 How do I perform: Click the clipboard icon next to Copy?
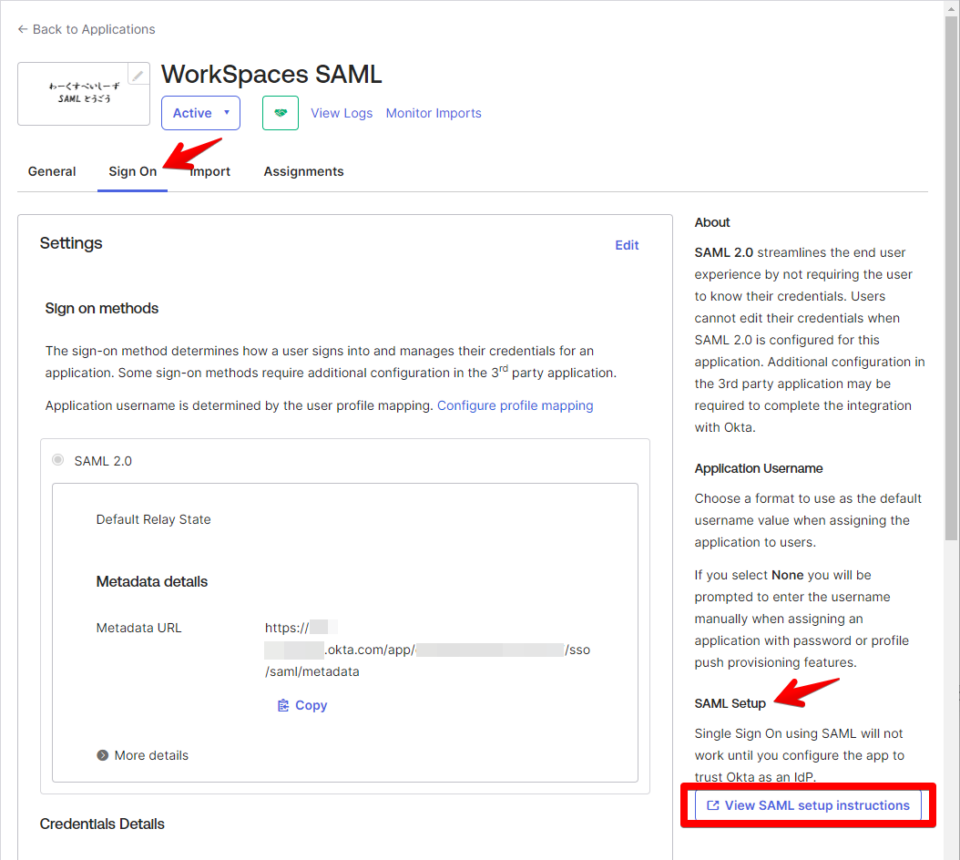[284, 705]
